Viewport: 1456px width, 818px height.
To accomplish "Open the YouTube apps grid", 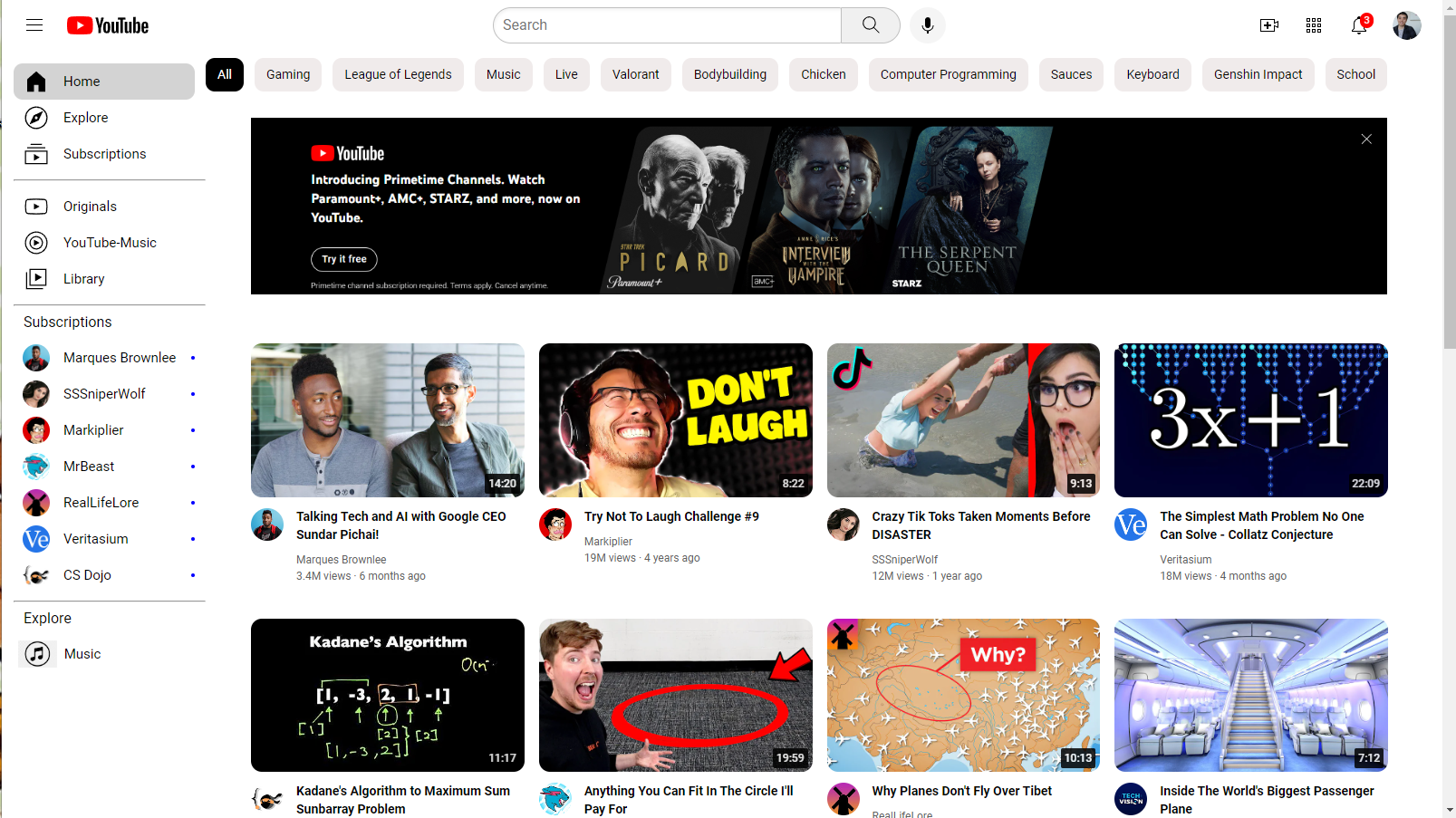I will tap(1314, 25).
